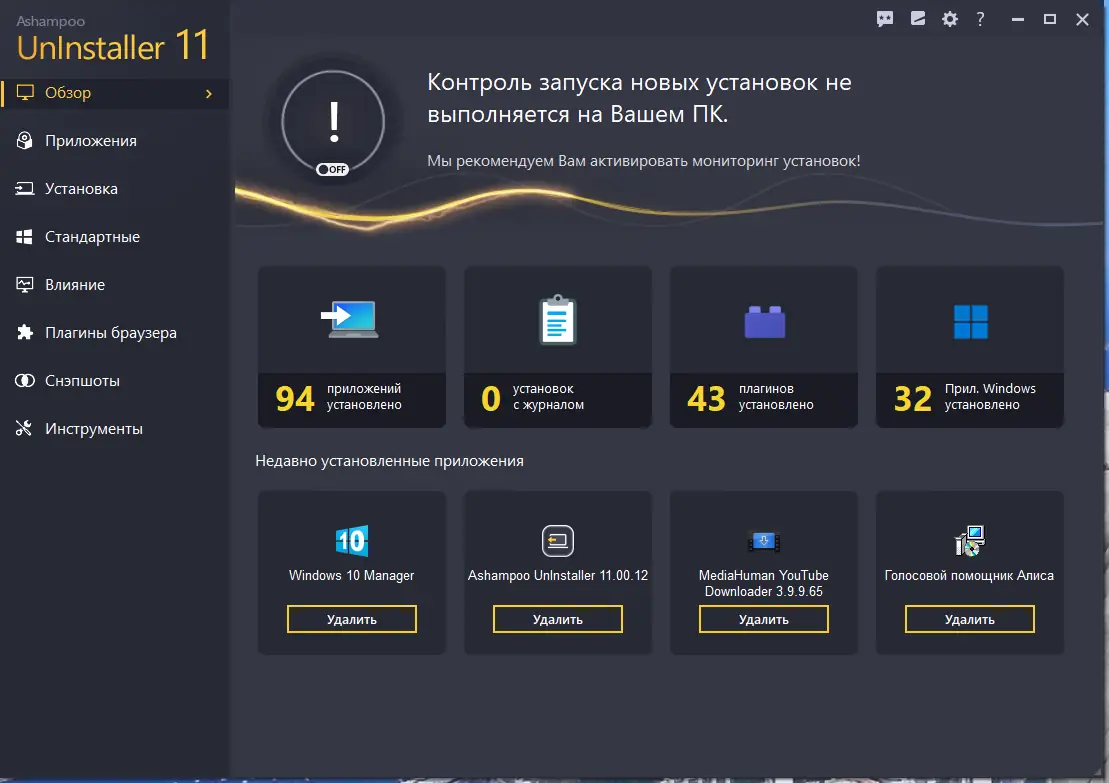Viewport: 1109px width, 783px height.
Task: Open the 32 Прил. Windows установлено tile
Action: 970,347
